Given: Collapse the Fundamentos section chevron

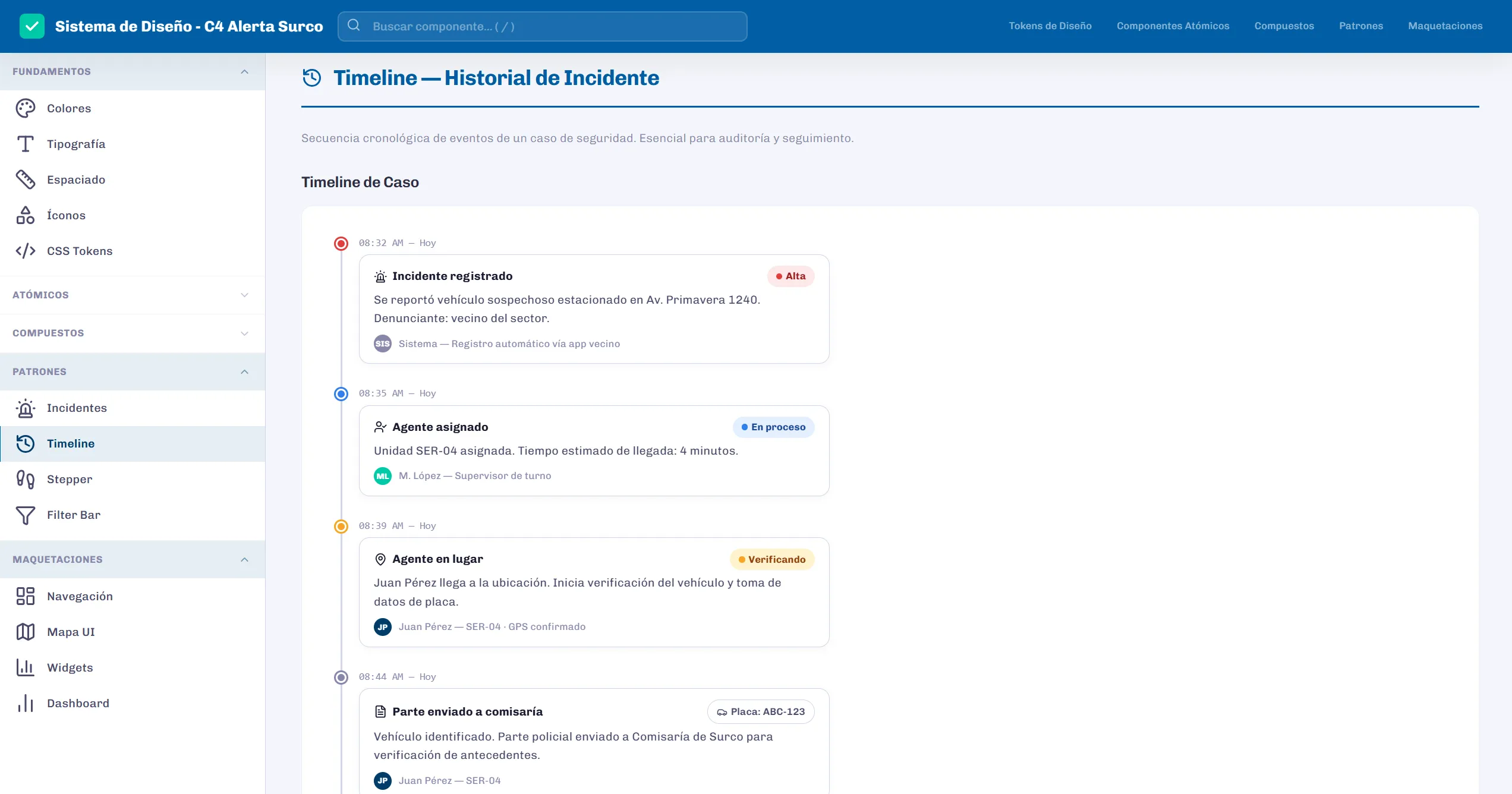Looking at the screenshot, I should coord(244,71).
